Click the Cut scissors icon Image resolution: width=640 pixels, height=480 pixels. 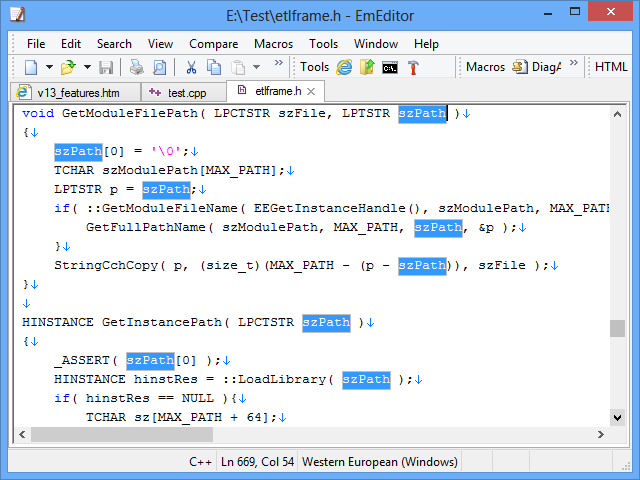coord(190,67)
